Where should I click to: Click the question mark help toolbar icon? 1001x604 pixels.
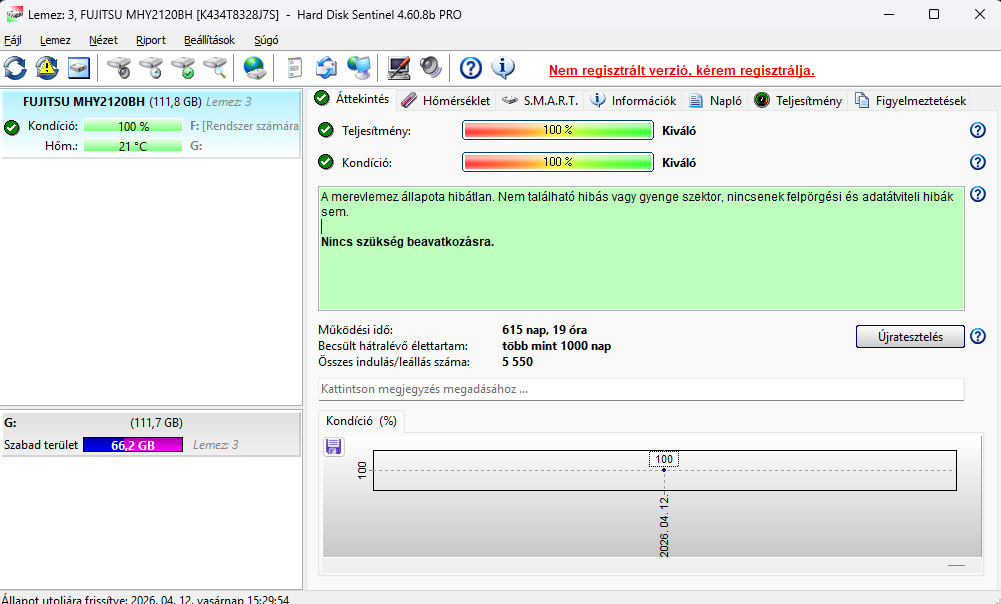[x=470, y=68]
